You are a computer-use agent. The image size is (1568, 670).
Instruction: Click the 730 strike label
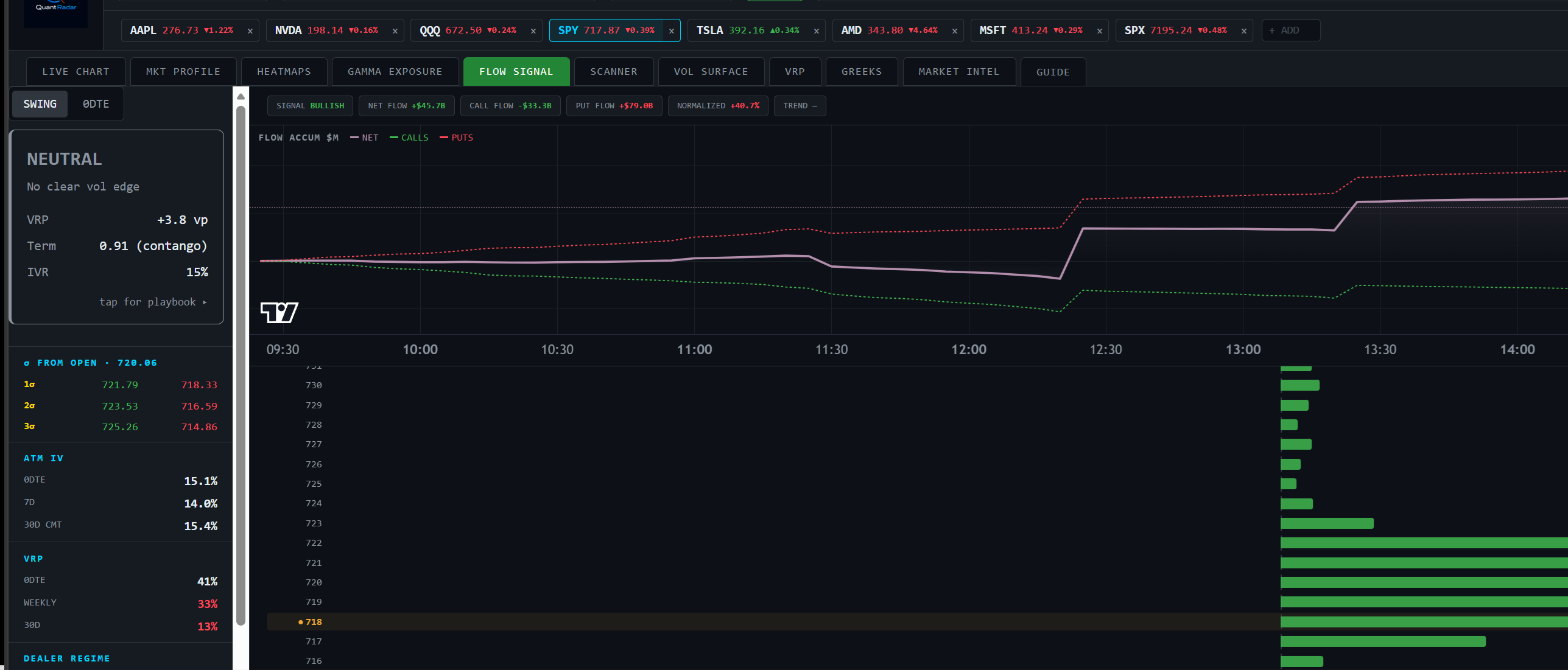(314, 385)
